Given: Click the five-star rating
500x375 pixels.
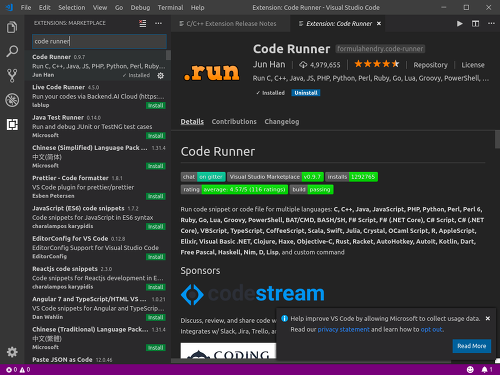Looking at the screenshot, I should tap(376, 64).
